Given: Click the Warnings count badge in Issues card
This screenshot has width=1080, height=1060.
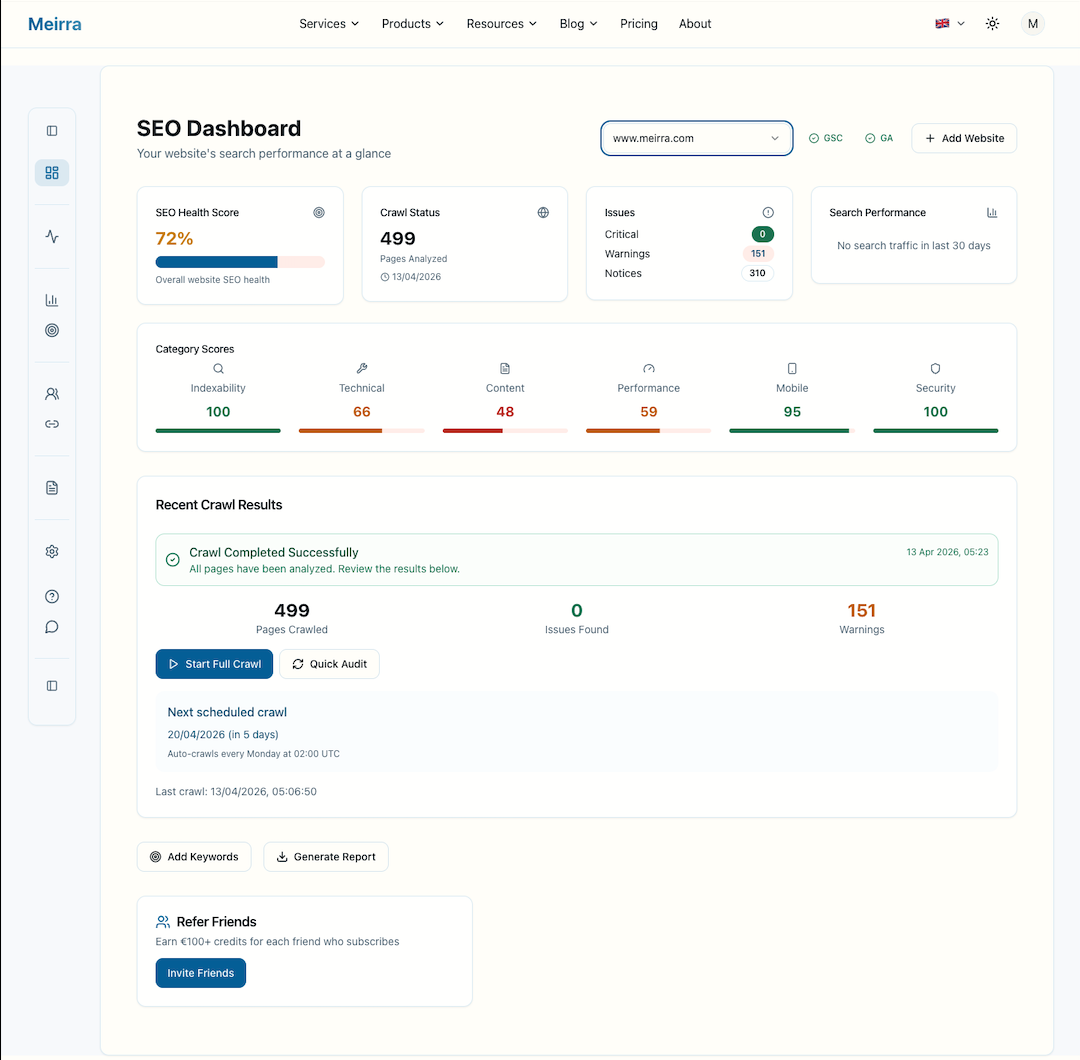Looking at the screenshot, I should pos(758,253).
